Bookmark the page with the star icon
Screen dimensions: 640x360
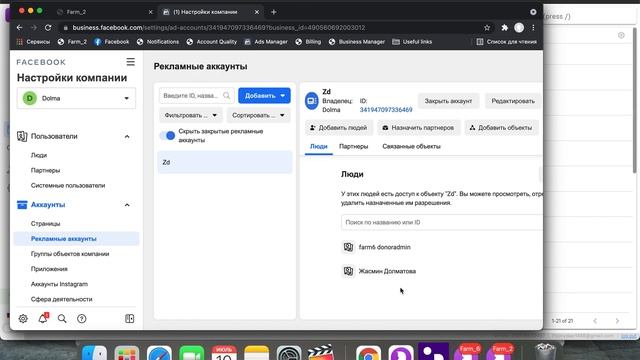point(487,28)
